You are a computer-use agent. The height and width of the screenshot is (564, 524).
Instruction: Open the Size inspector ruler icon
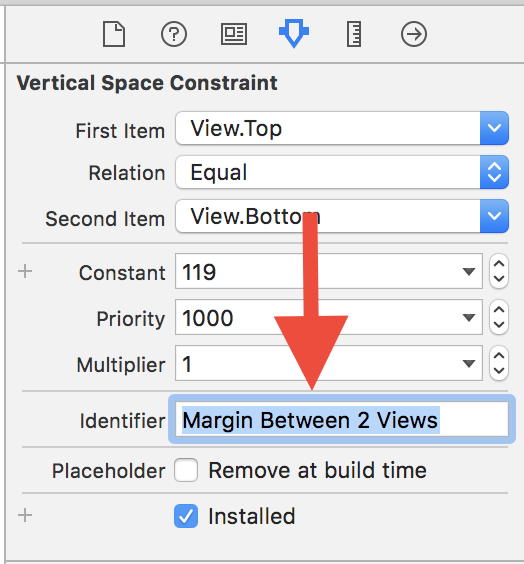click(x=354, y=34)
